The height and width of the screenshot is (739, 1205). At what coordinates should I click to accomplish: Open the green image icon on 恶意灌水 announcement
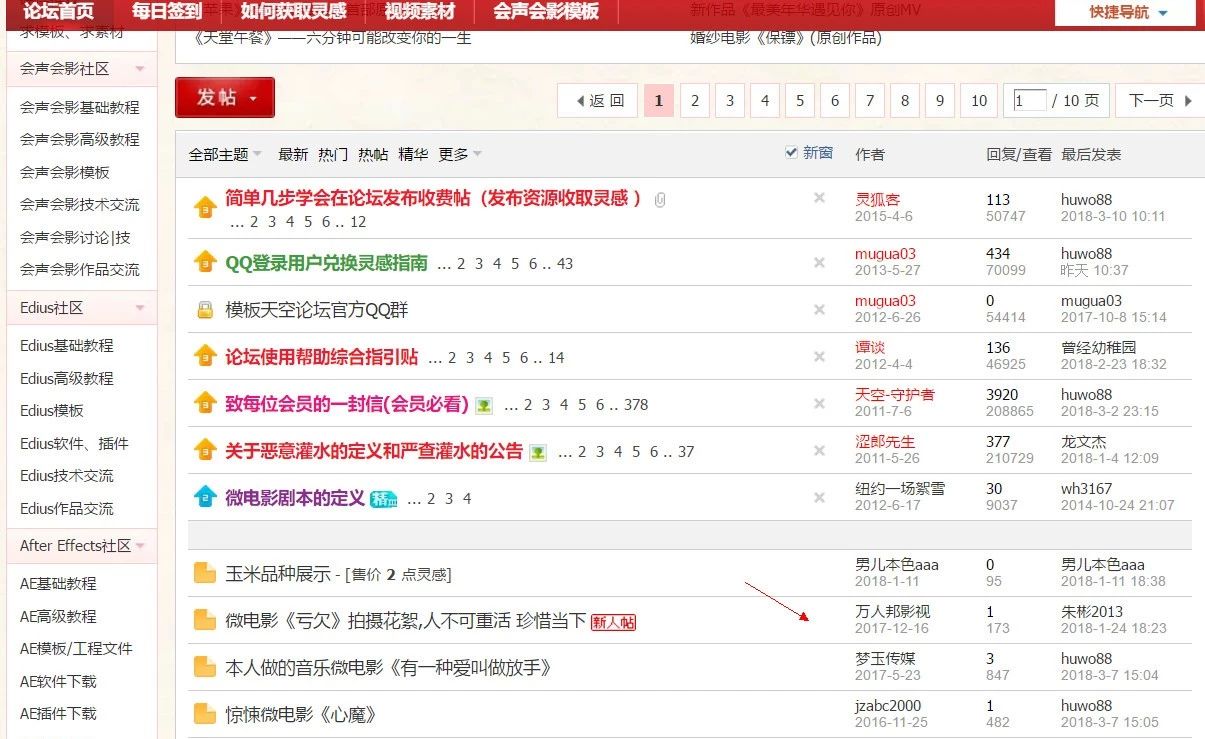pos(539,450)
